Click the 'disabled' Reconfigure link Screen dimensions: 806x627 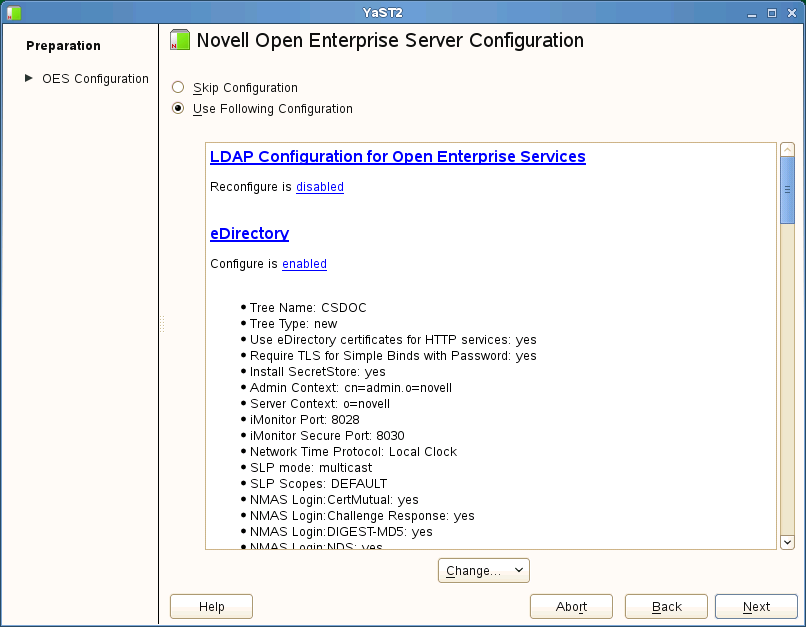point(320,187)
